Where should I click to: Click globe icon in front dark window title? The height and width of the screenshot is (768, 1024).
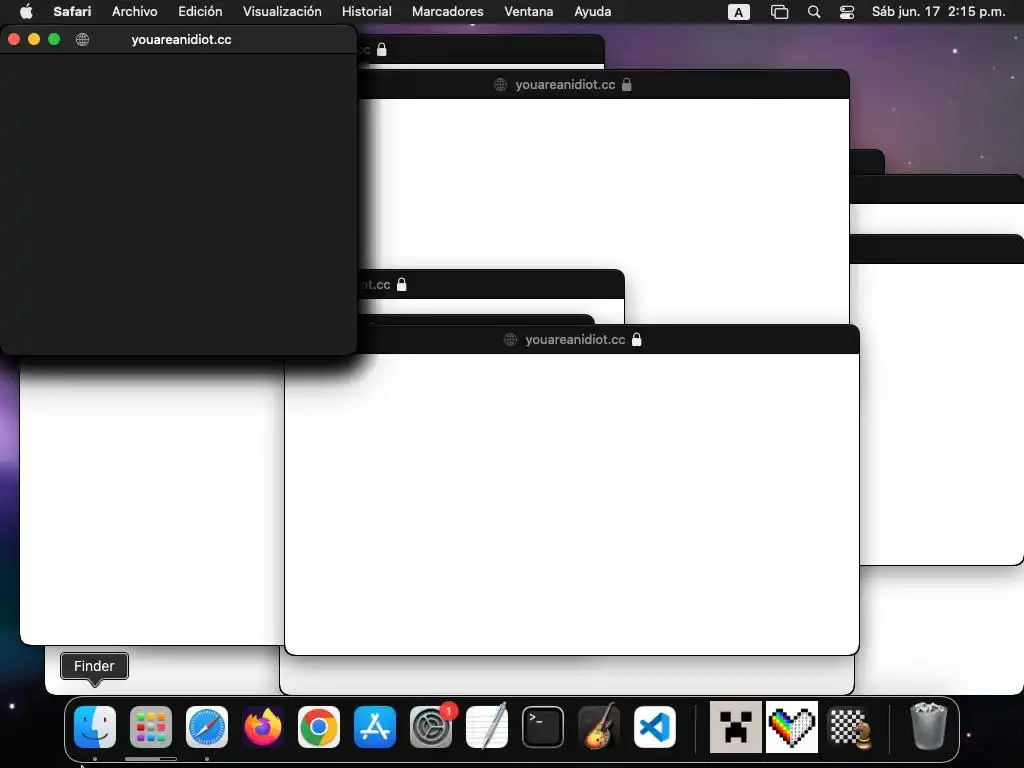point(82,39)
